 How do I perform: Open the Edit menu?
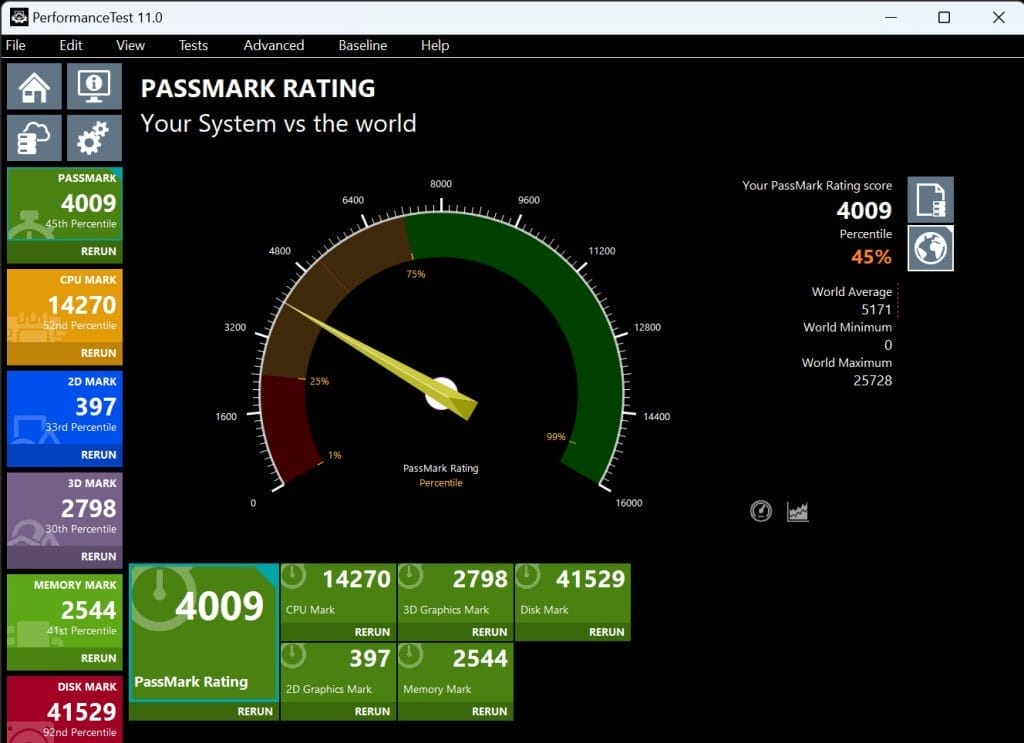[x=71, y=45]
